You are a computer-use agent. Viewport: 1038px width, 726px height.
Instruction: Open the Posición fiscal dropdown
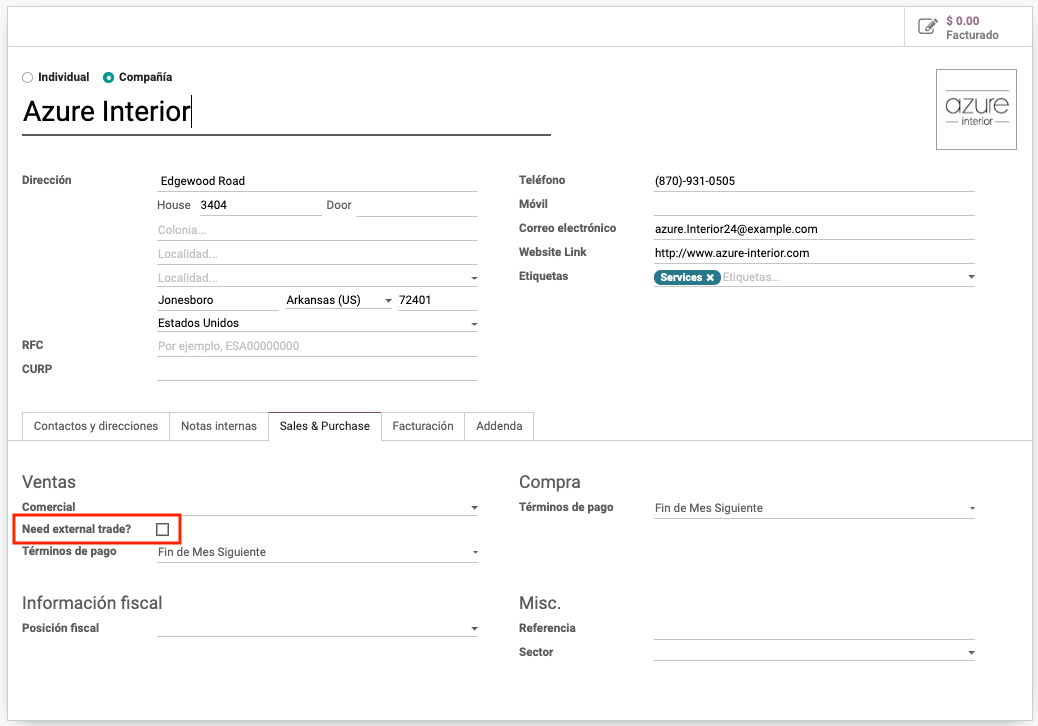[474, 629]
